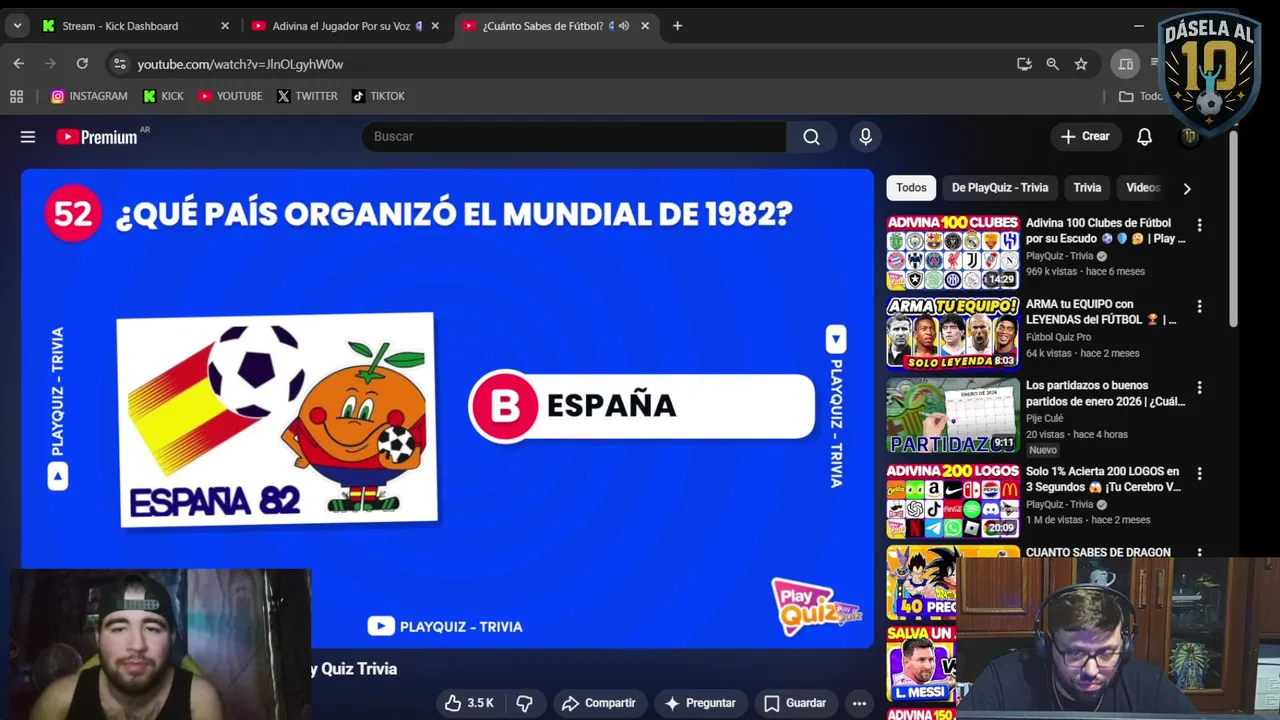
Task: Open Pije Culé channel name
Action: (1044, 419)
